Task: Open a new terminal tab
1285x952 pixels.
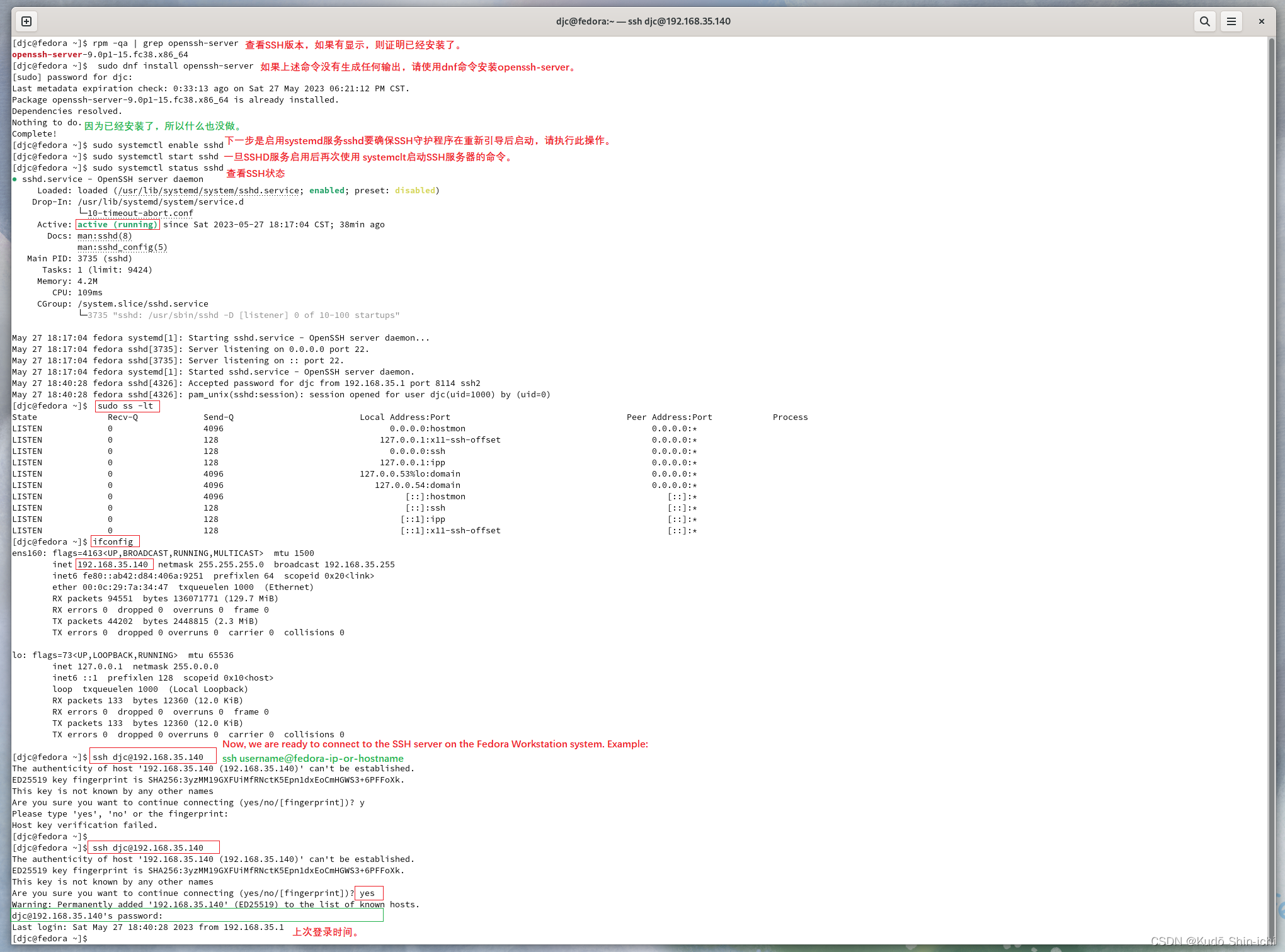Action: 26,21
